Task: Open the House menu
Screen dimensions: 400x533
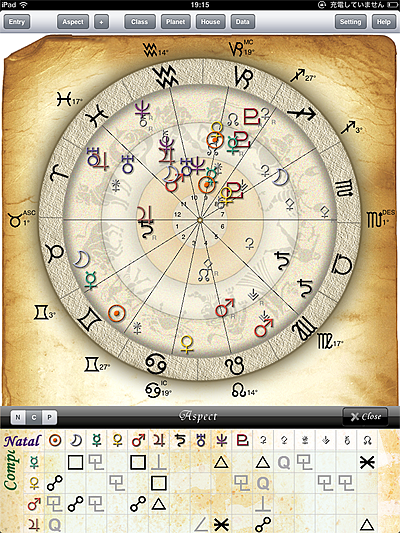Action: (x=210, y=22)
